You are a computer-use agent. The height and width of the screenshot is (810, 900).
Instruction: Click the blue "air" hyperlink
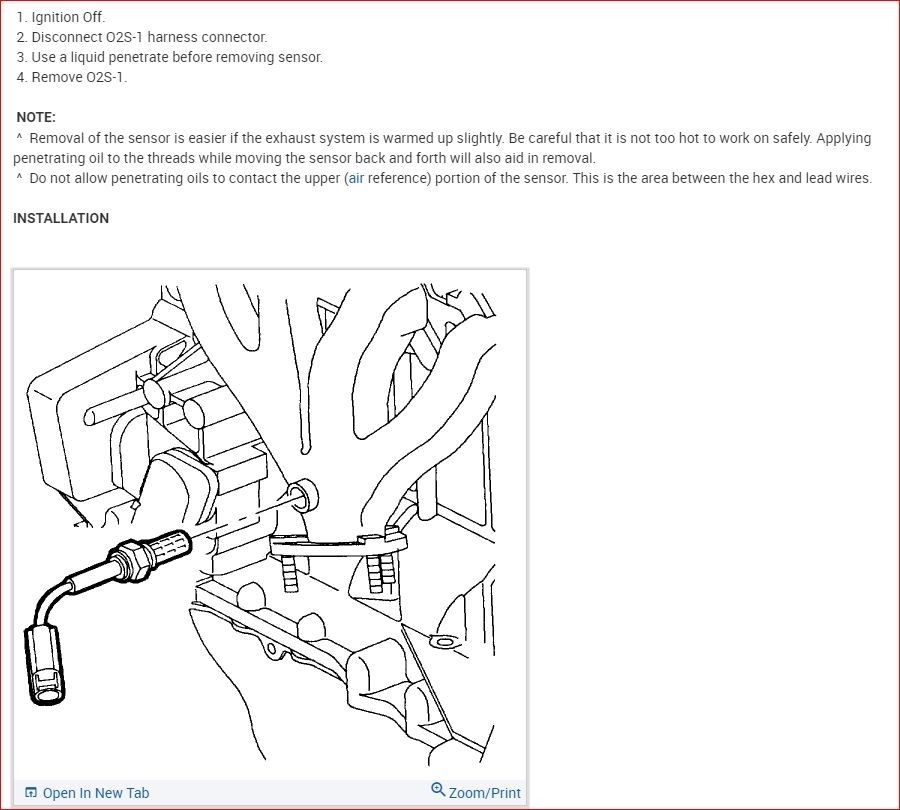click(356, 179)
